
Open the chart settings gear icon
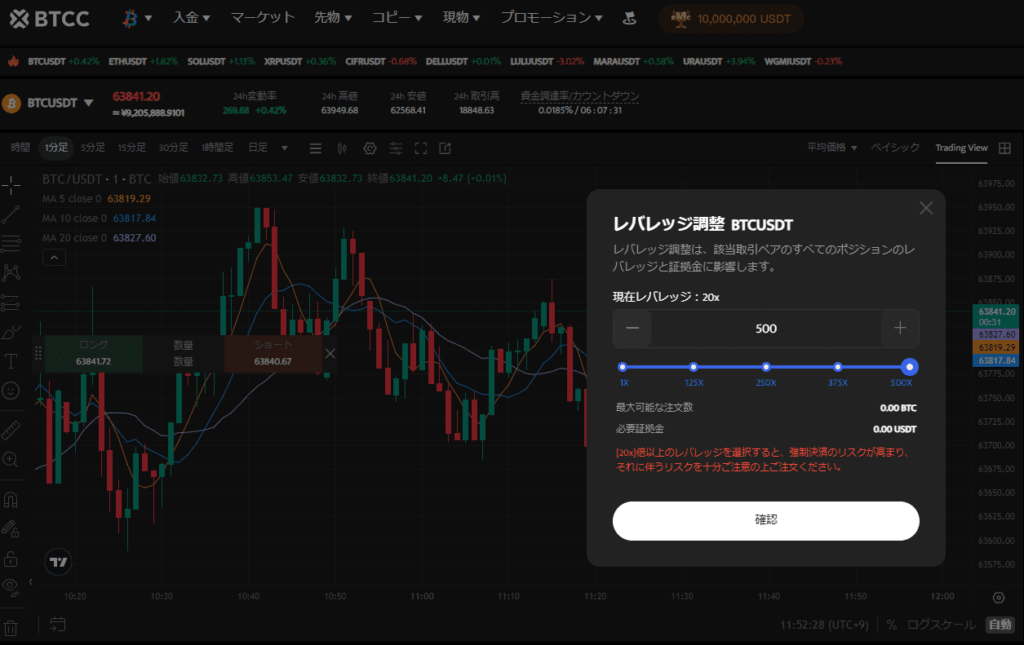click(x=369, y=148)
